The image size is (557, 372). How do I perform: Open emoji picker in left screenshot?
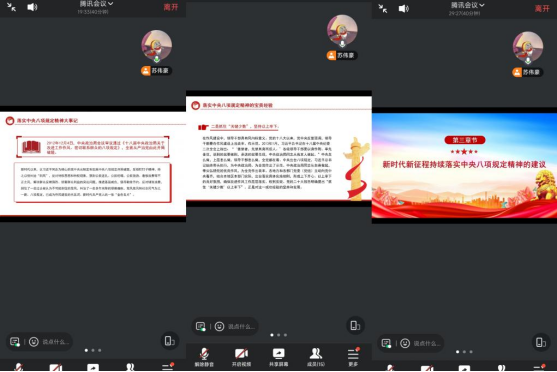coord(34,342)
